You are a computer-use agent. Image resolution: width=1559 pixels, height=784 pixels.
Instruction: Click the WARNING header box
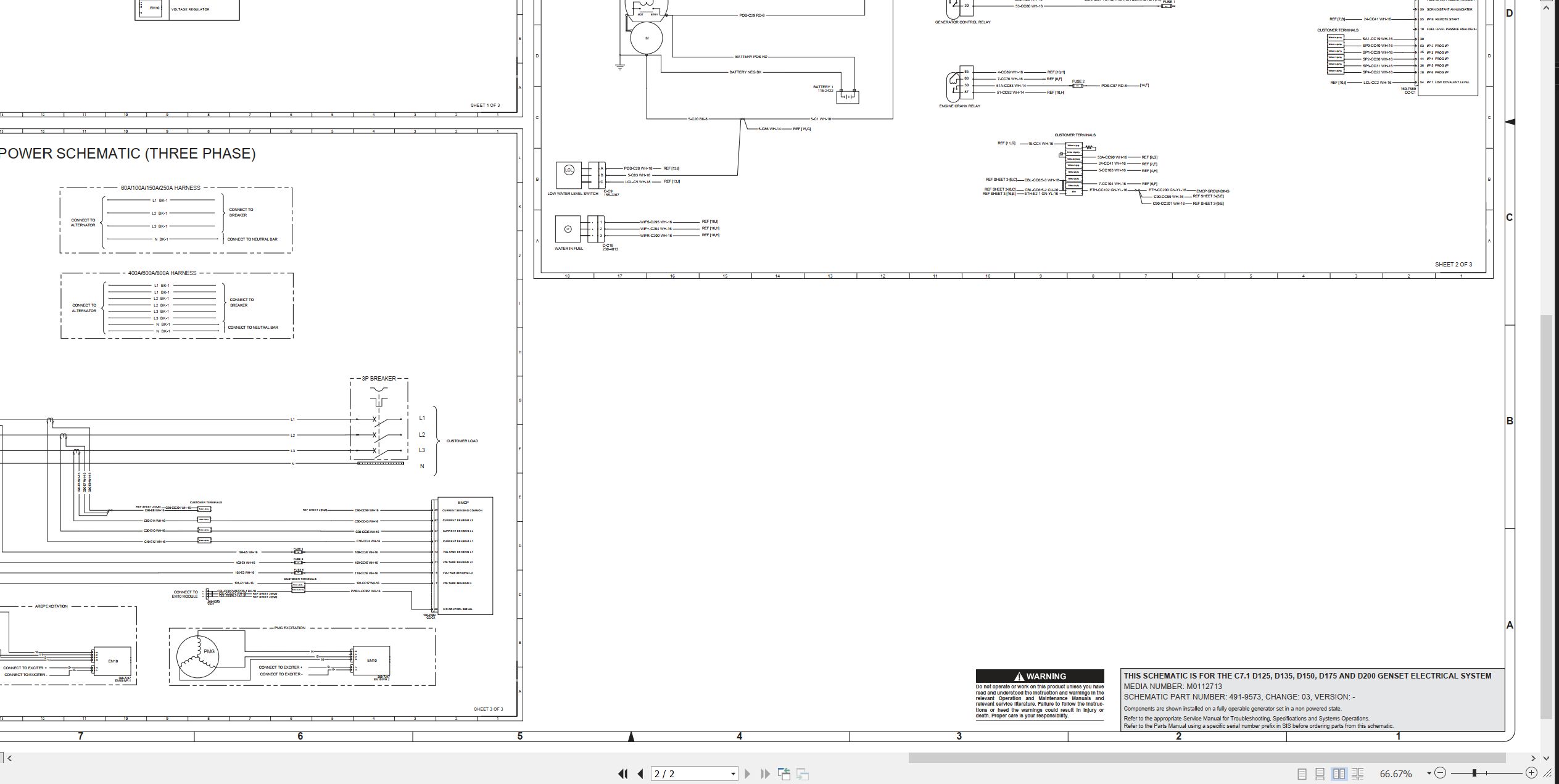[1040, 676]
